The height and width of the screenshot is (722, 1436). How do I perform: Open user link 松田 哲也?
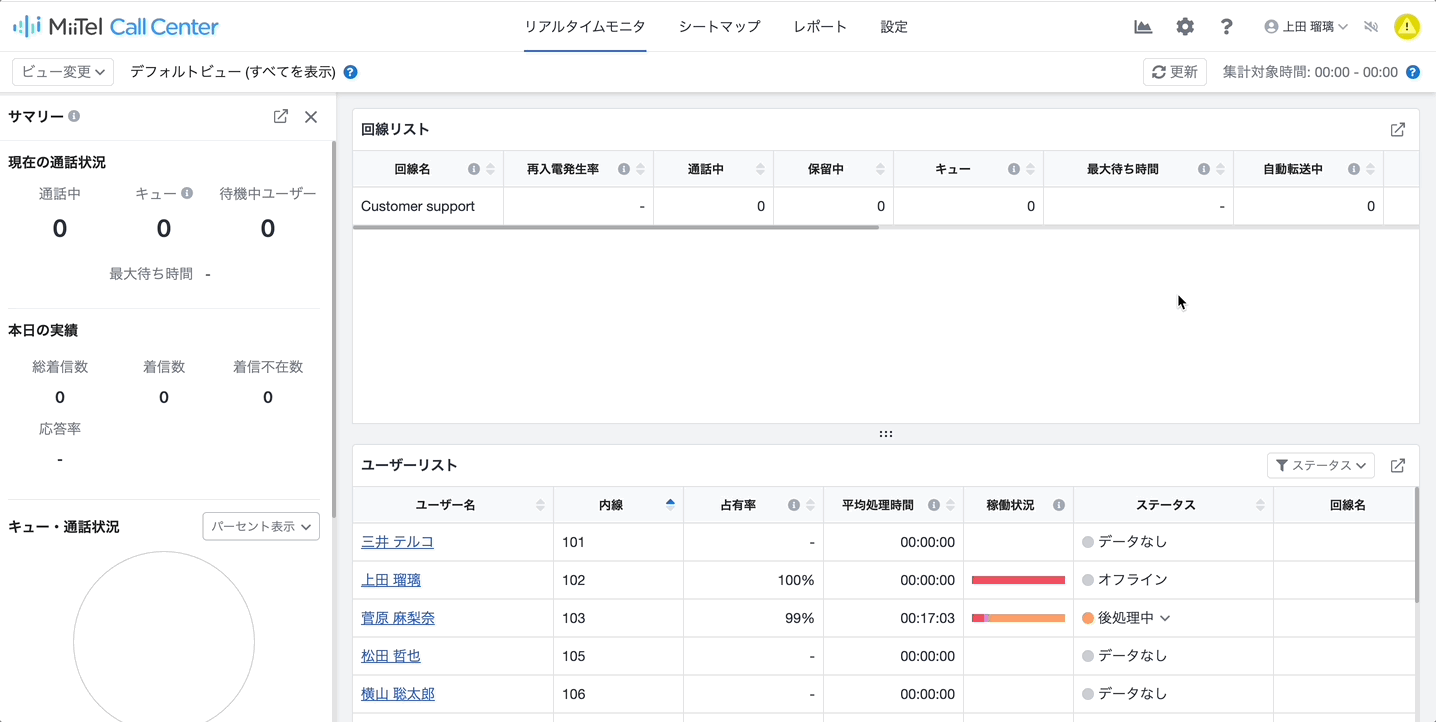(x=391, y=656)
